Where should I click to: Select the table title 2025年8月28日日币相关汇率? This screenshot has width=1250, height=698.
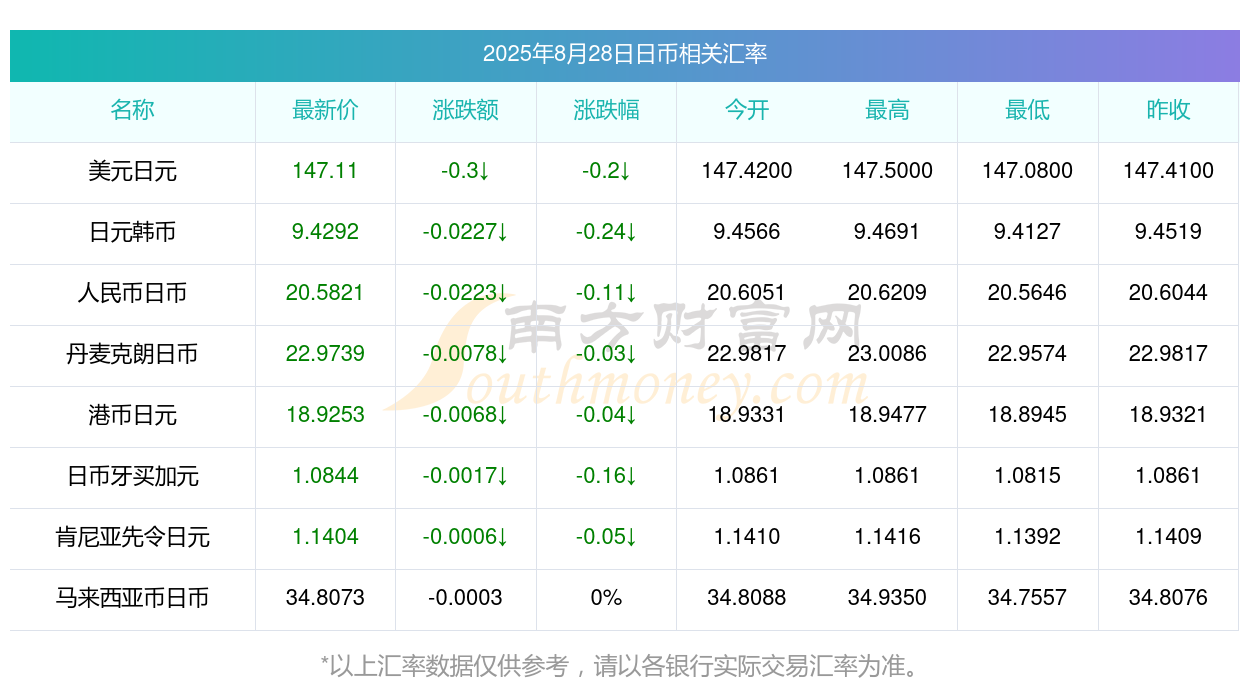coord(625,54)
